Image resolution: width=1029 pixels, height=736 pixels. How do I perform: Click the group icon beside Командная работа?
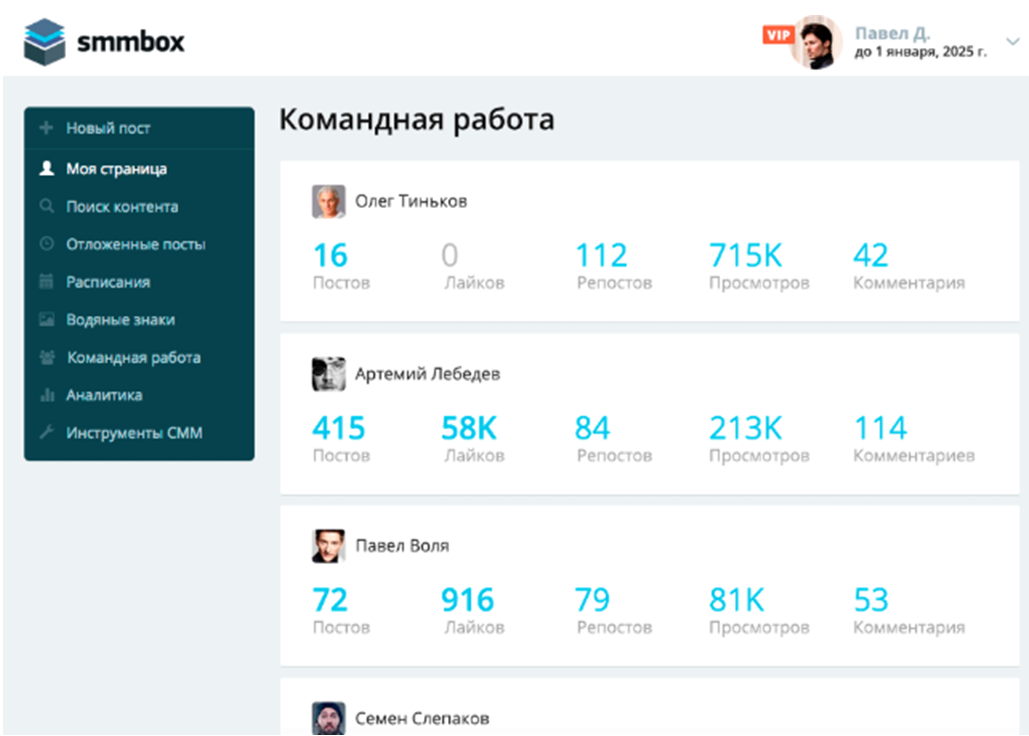[x=46, y=358]
